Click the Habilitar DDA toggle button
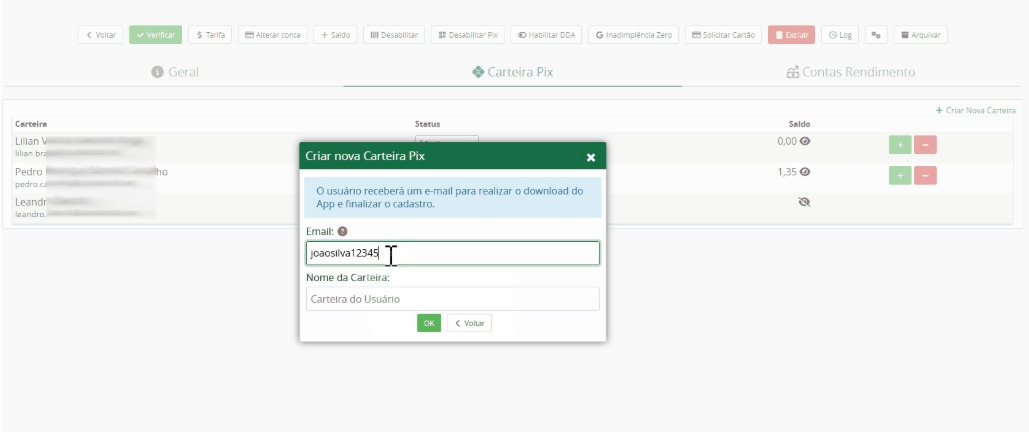The width and height of the screenshot is (1029, 432). point(546,35)
